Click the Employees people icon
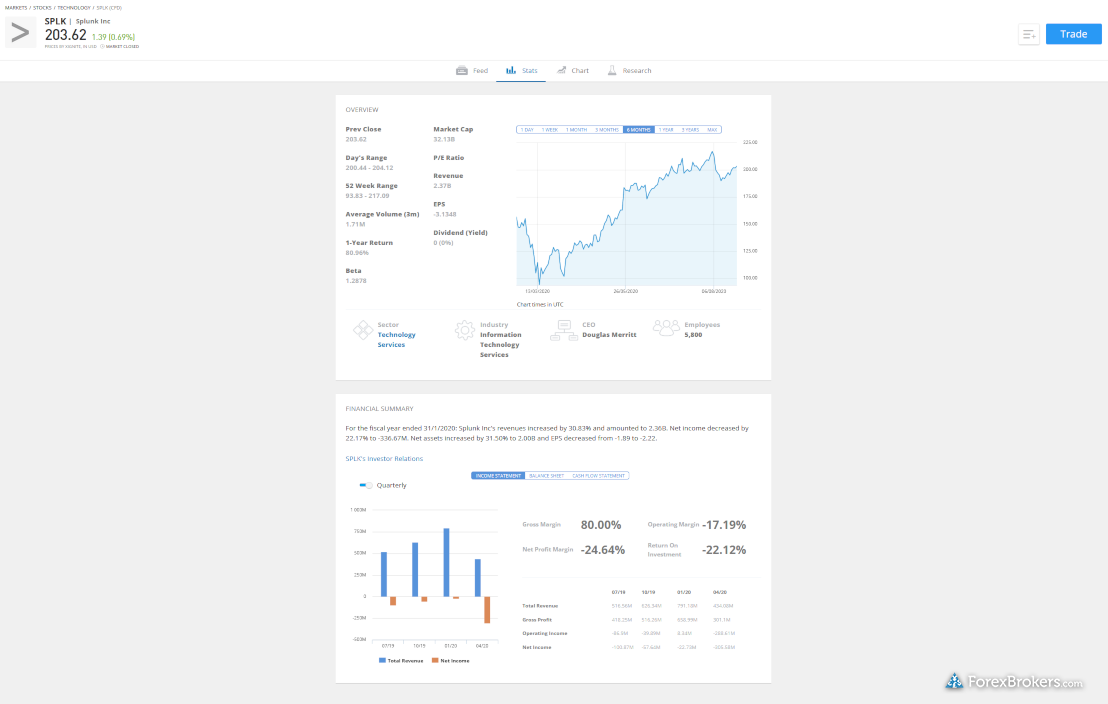This screenshot has height=704, width=1108. 666,328
